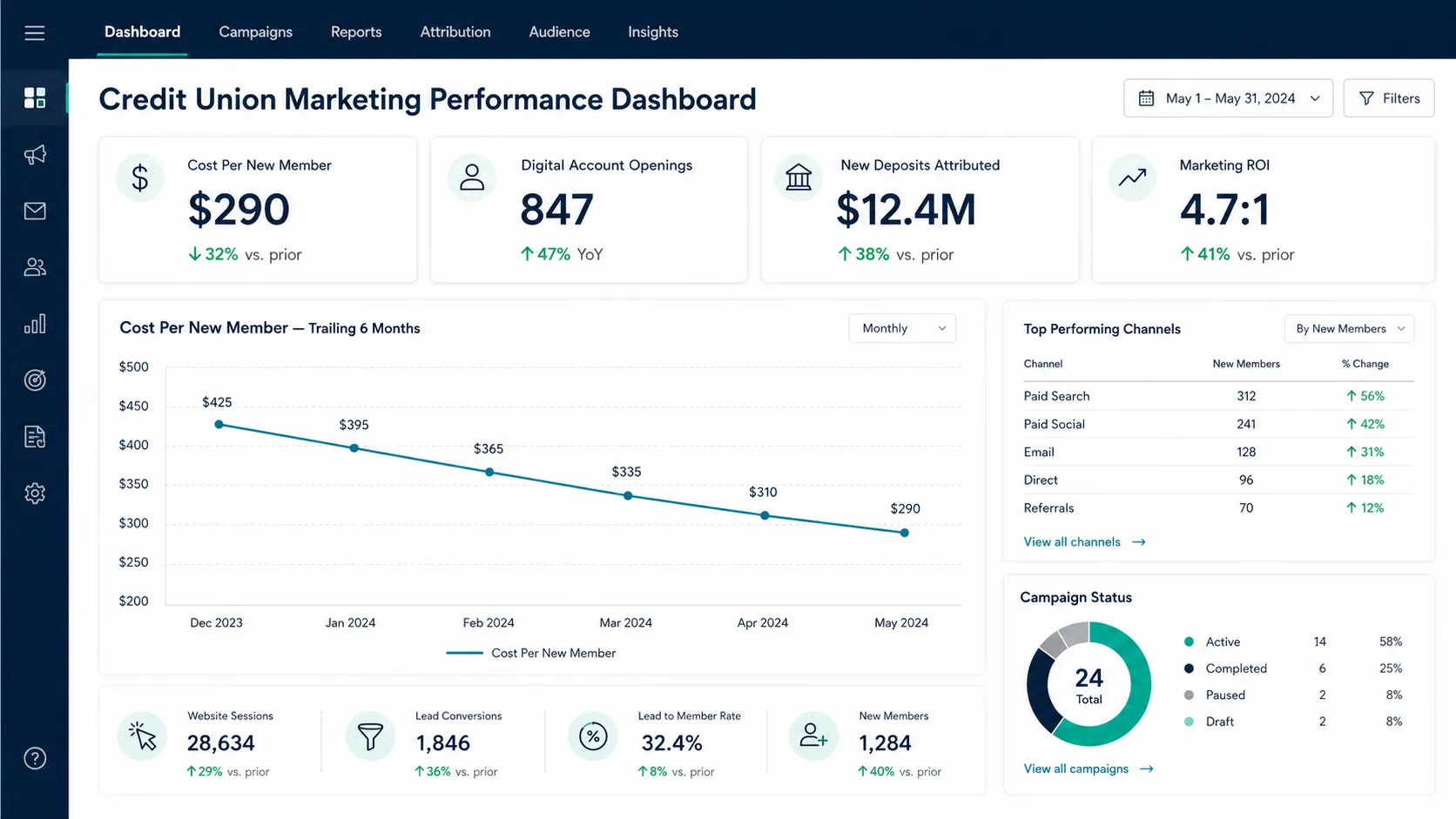This screenshot has height=819, width=1456.
Task: Select the dashboard grid sidebar icon
Action: click(x=35, y=97)
